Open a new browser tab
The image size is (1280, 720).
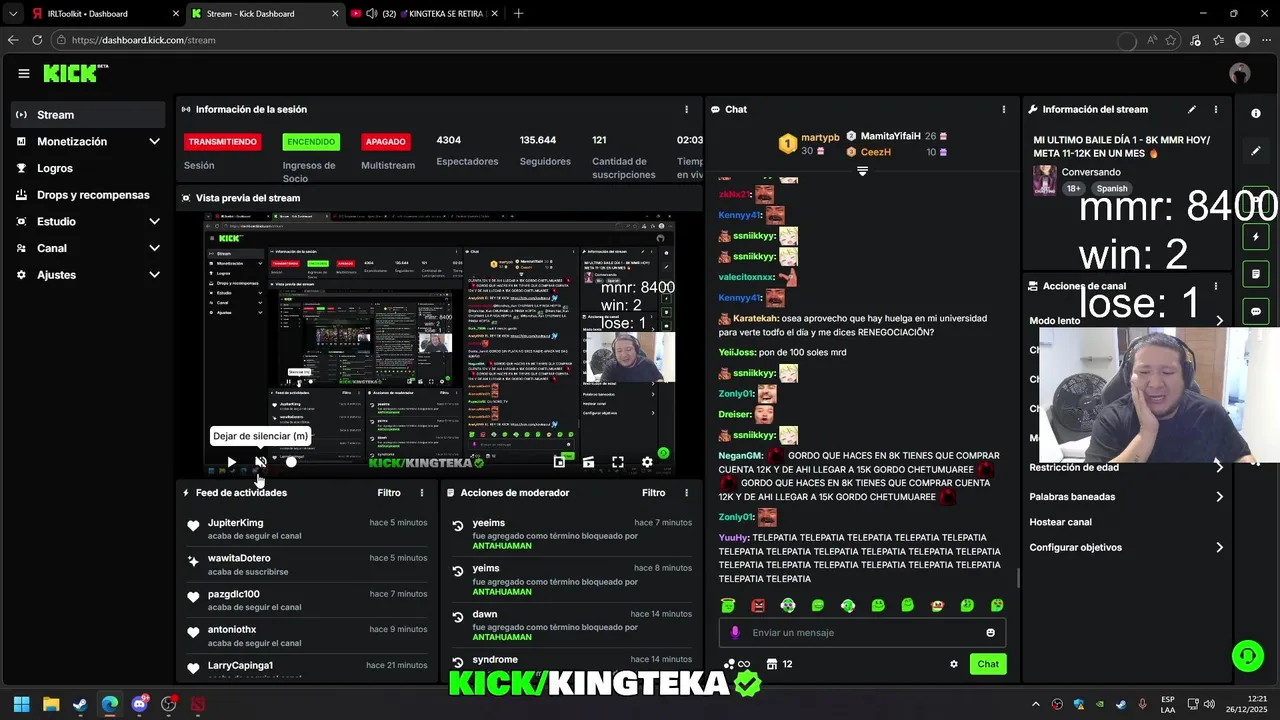[x=518, y=14]
